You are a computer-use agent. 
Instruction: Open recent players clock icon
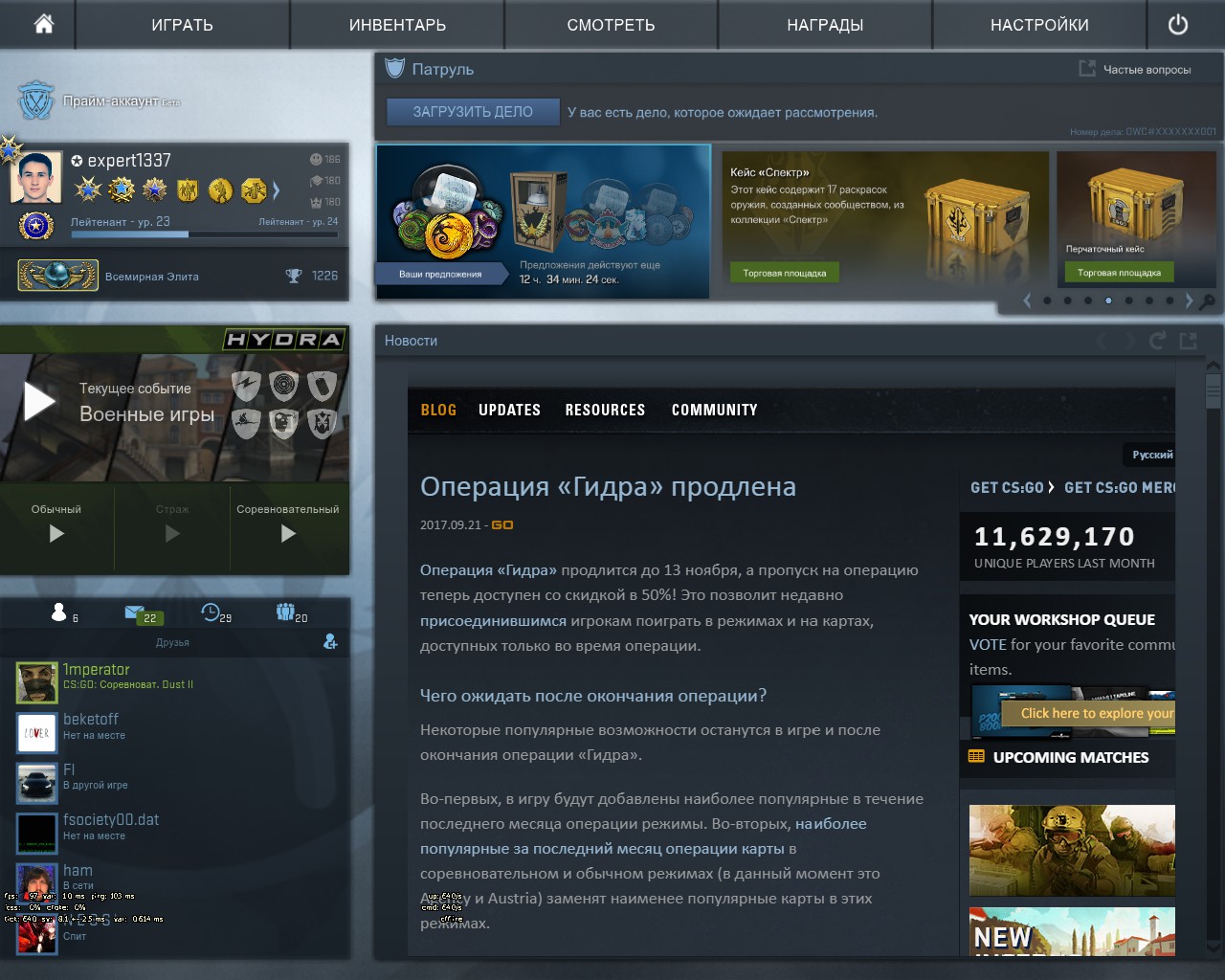[216, 613]
